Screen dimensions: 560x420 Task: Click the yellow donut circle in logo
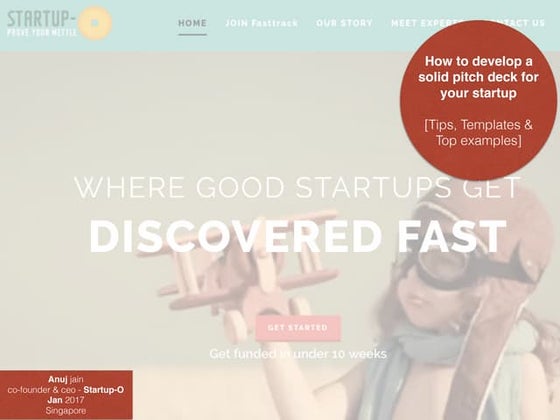(95, 22)
